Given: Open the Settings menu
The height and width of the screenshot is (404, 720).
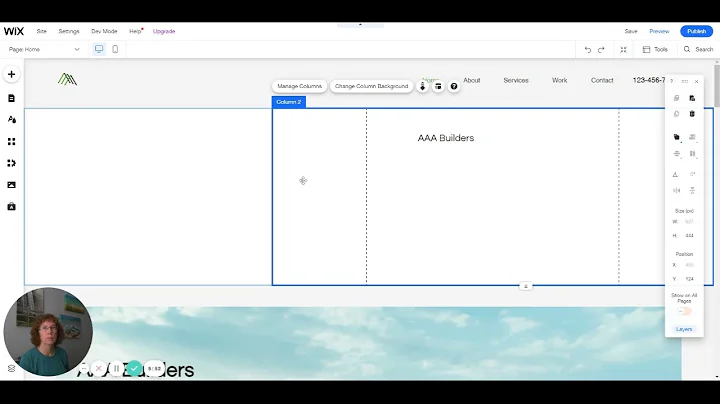Looking at the screenshot, I should (69, 31).
